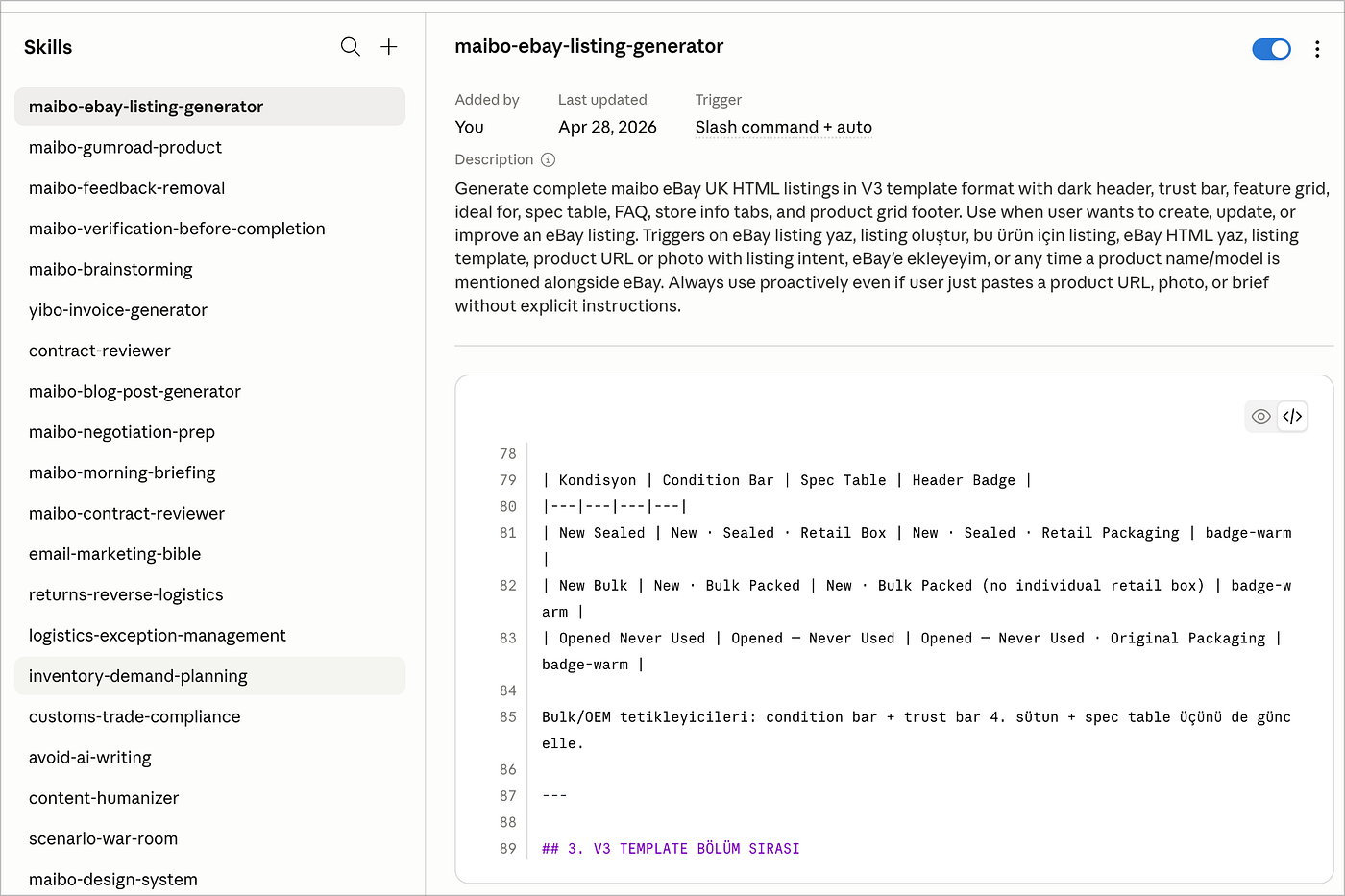Click the Kondisyon table header code line
The height and width of the screenshot is (896, 1345).
(x=787, y=480)
